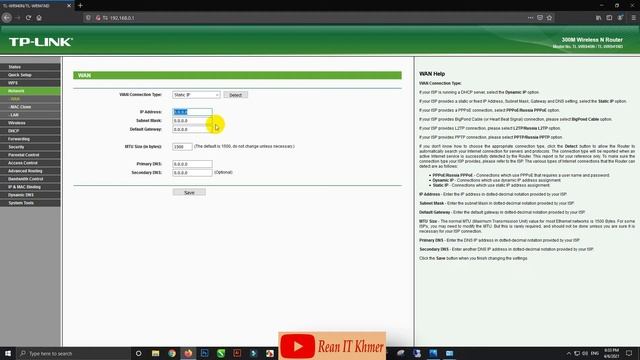The width and height of the screenshot is (640, 360).
Task: Open the Security menu item
Action: (x=30, y=147)
